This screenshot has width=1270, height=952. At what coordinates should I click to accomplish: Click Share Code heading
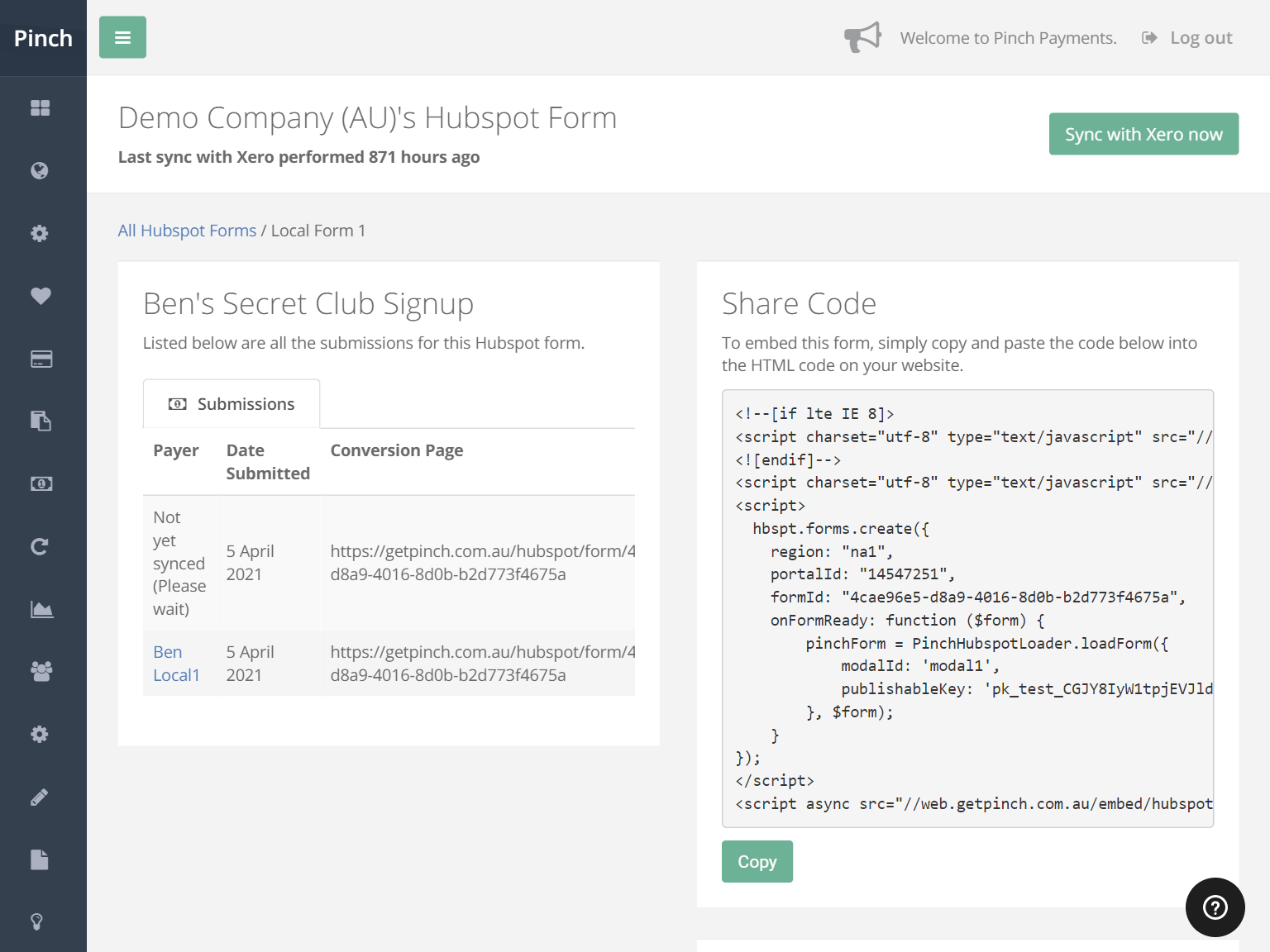pos(799,304)
